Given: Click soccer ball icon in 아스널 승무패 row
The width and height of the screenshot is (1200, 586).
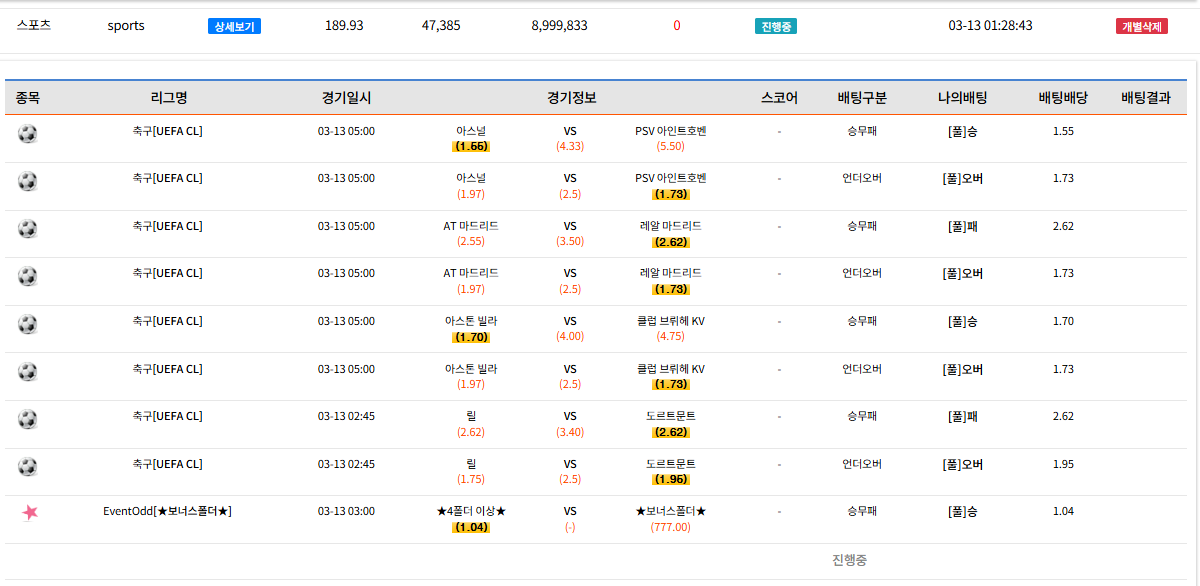Looking at the screenshot, I should (x=27, y=134).
